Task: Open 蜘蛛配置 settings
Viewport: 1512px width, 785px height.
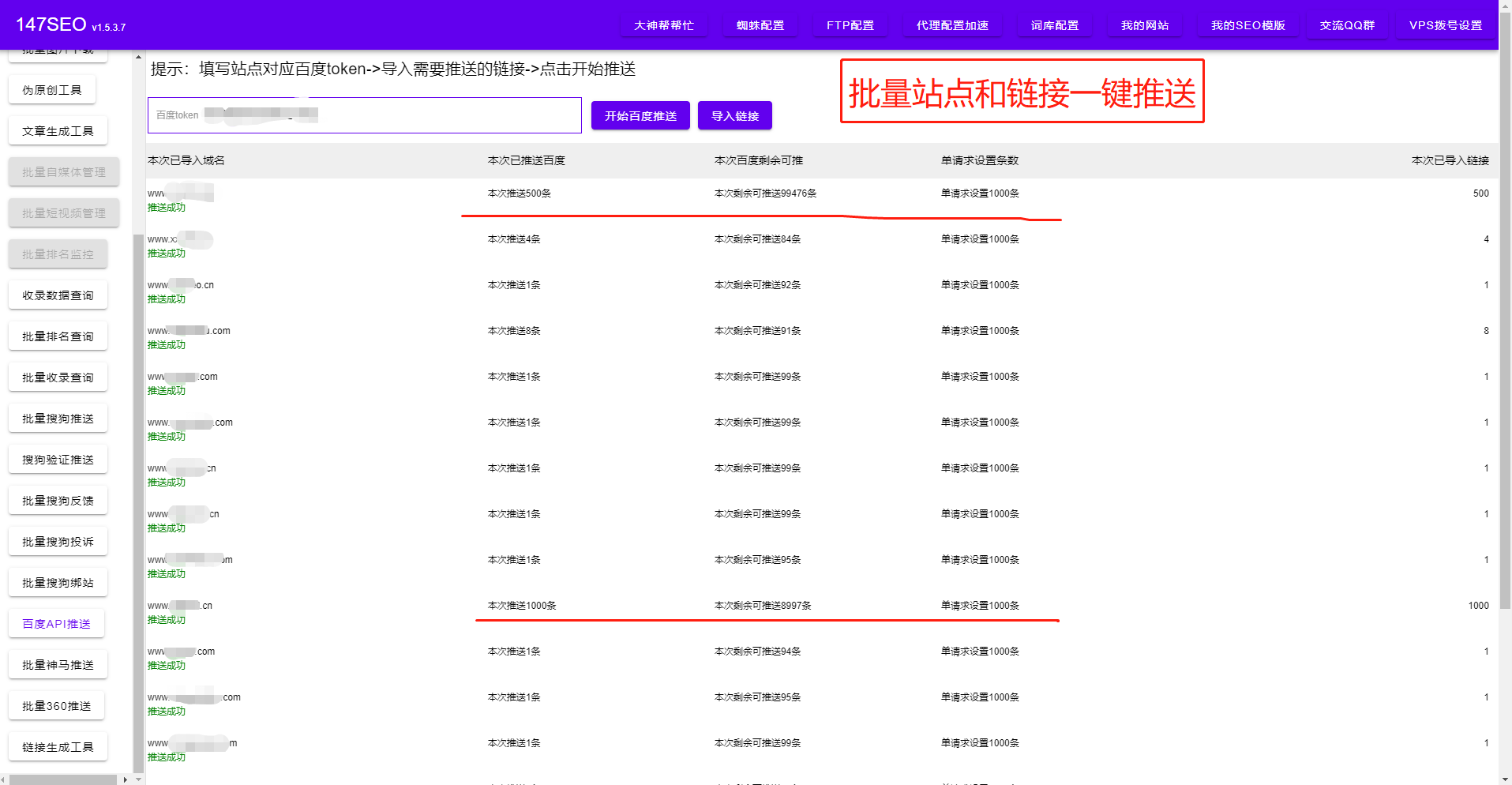Action: point(760,25)
